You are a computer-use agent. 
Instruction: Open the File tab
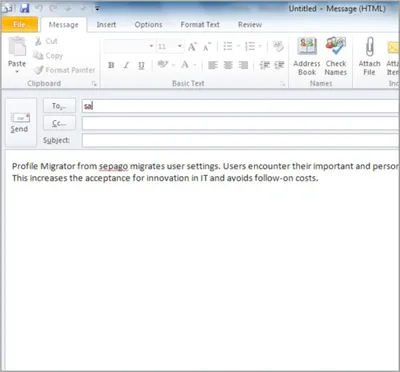coord(20,25)
